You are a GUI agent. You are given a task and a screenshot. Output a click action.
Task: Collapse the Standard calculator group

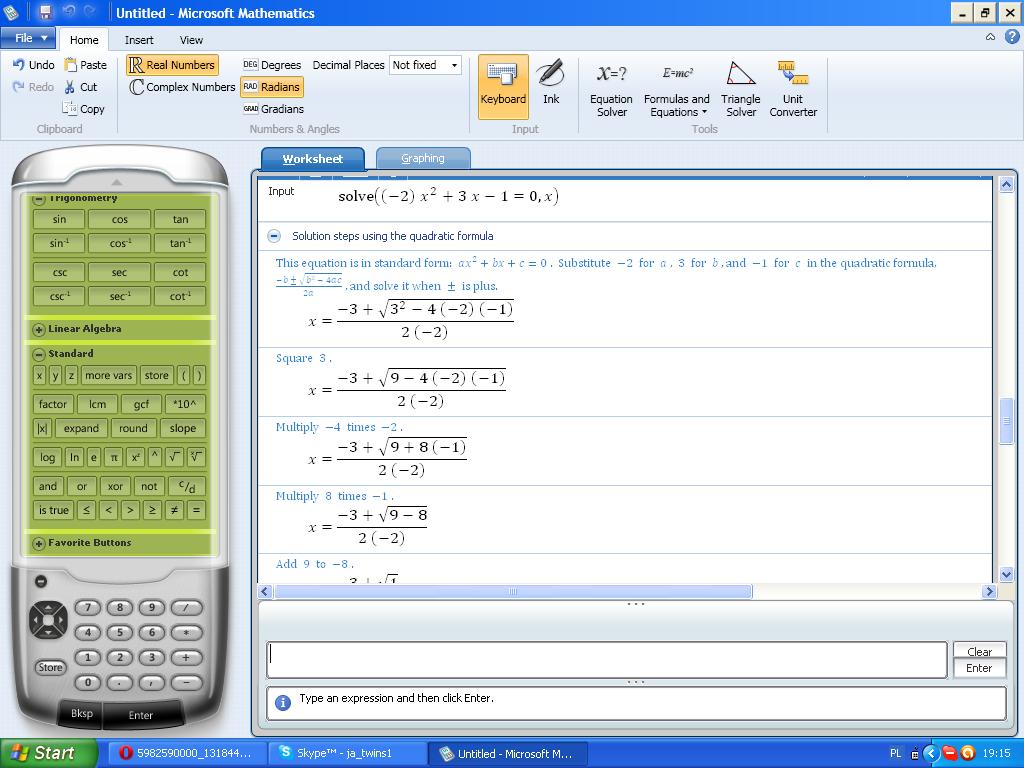click(x=39, y=354)
